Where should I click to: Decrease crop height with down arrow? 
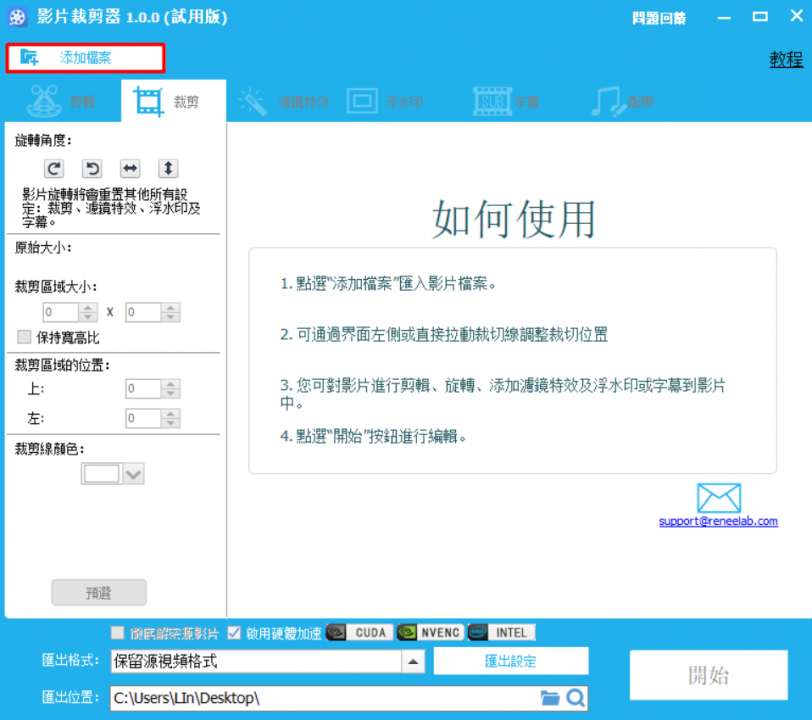pos(171,317)
